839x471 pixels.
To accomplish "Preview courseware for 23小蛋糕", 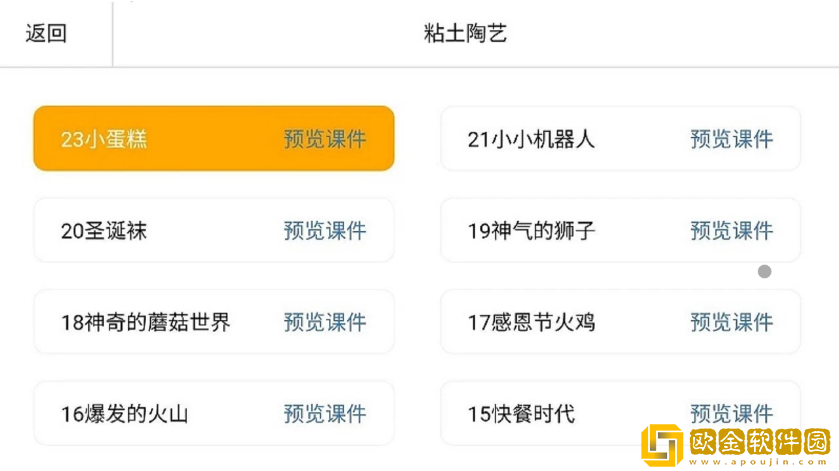I will (x=324, y=139).
